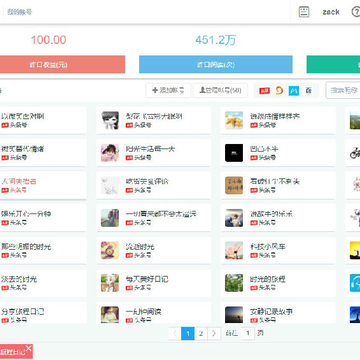Select the red-highlighted account name in column one
This screenshot has height=360, width=360.
coord(19,182)
